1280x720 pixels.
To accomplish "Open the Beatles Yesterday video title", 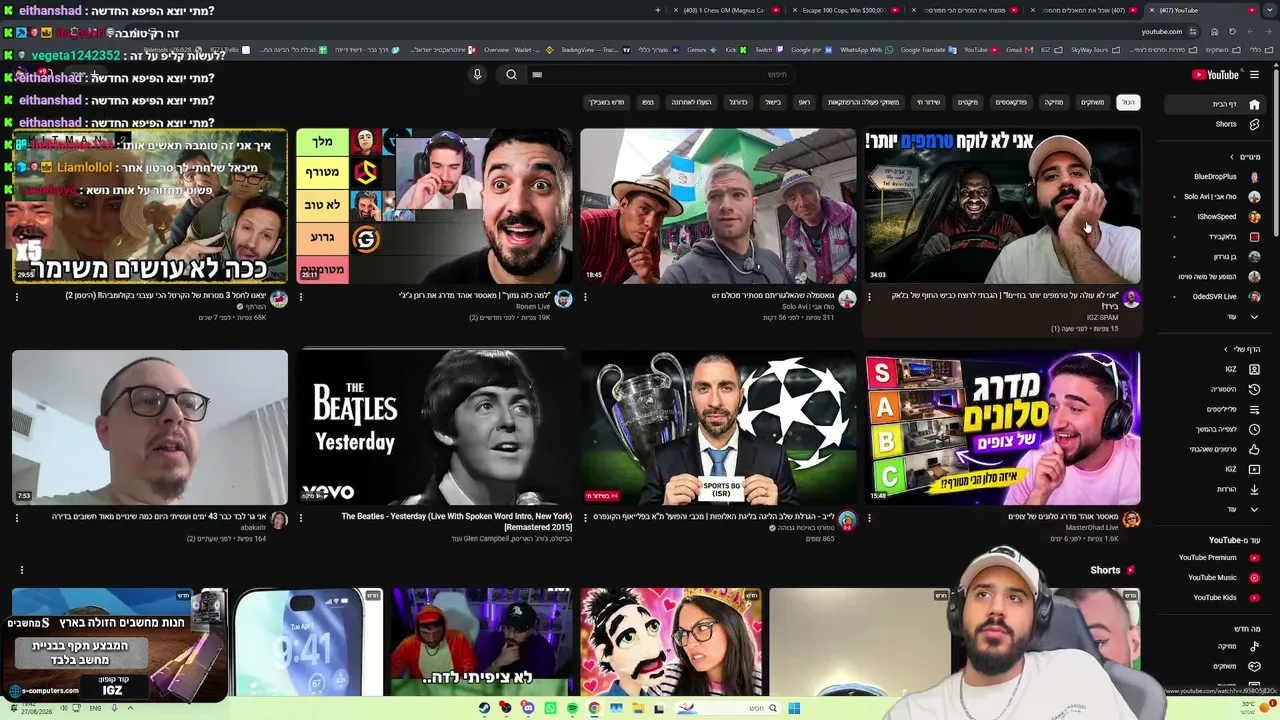I will 457,521.
